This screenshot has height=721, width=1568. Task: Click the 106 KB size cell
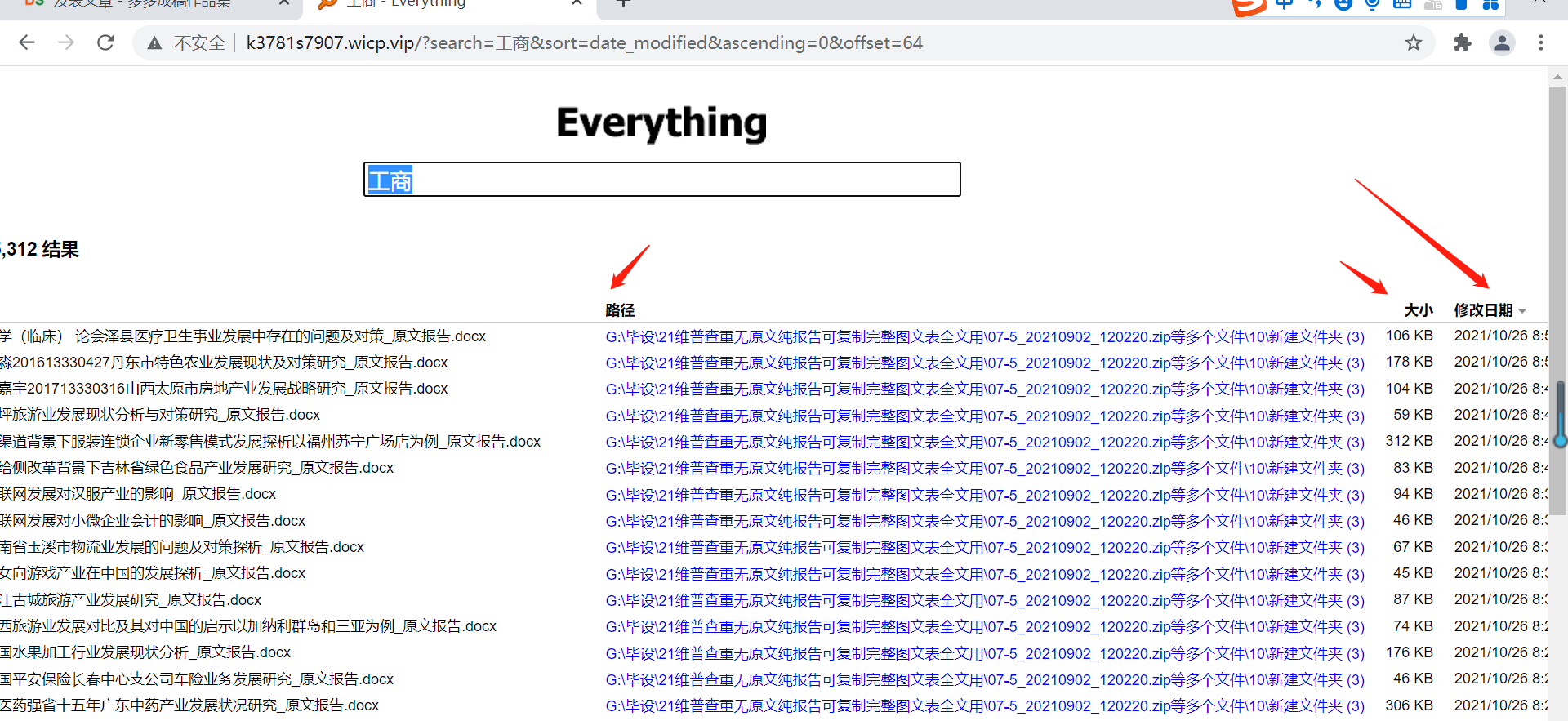click(1410, 336)
